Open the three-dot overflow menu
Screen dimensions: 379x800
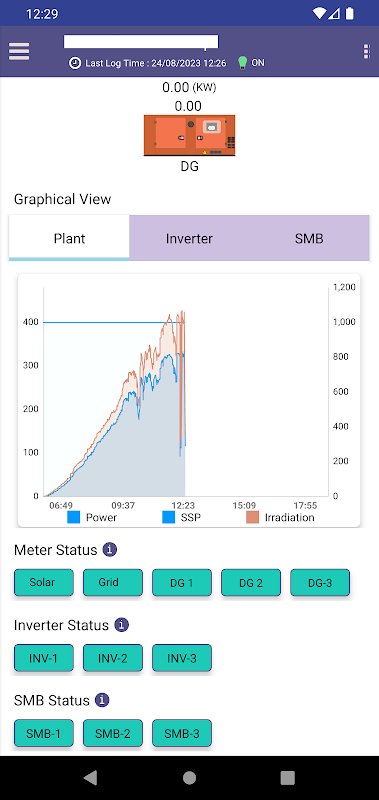(x=366, y=52)
